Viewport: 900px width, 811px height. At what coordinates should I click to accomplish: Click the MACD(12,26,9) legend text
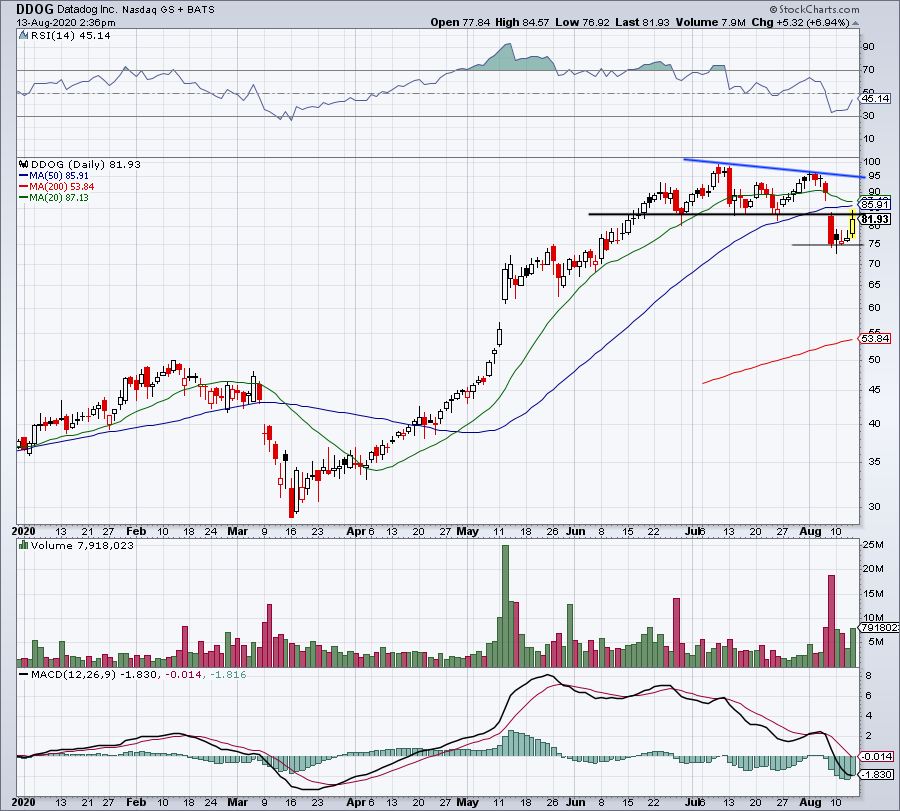coord(73,674)
